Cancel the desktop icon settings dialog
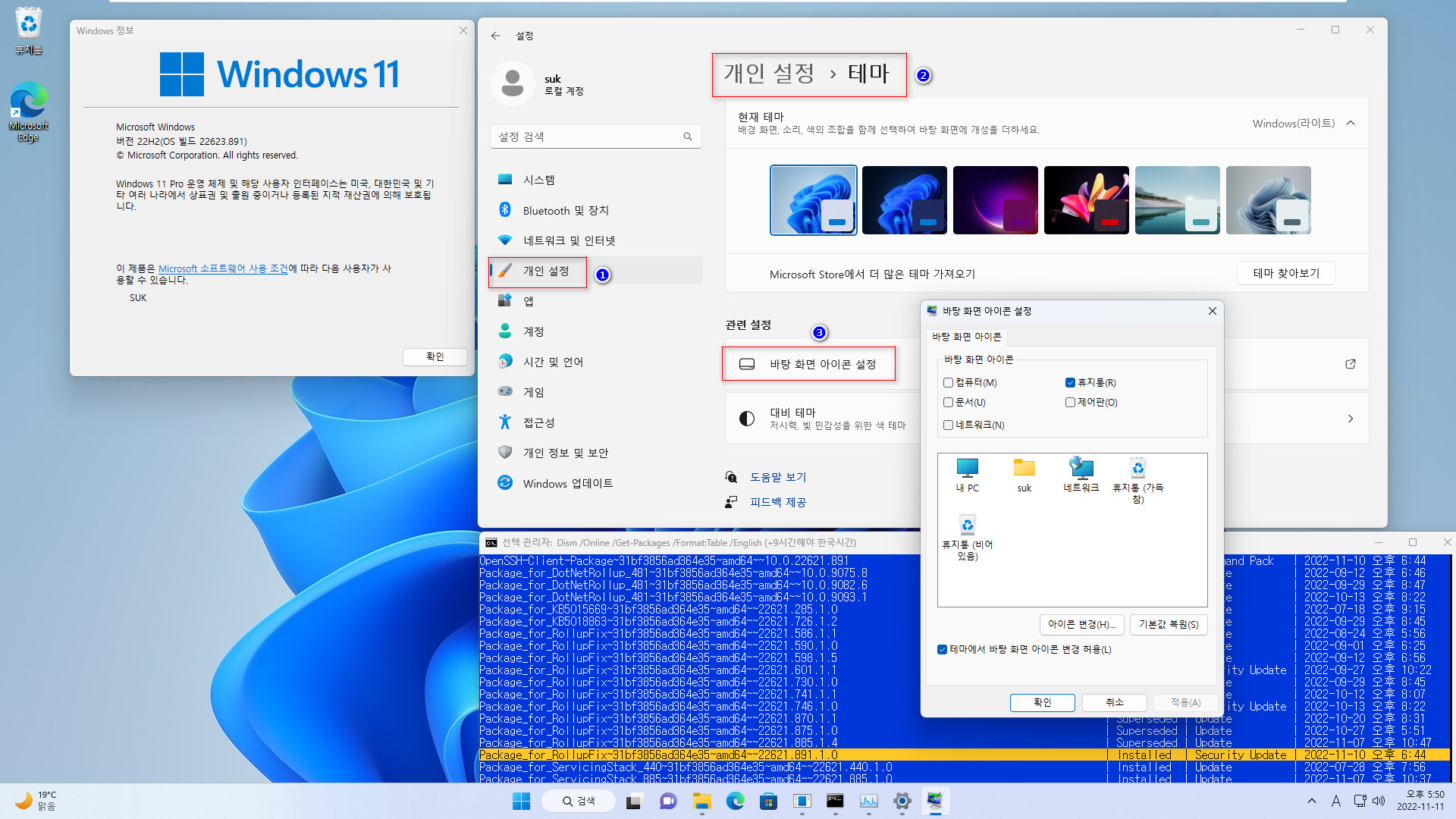Screen dimensions: 1456x819 1114,703
